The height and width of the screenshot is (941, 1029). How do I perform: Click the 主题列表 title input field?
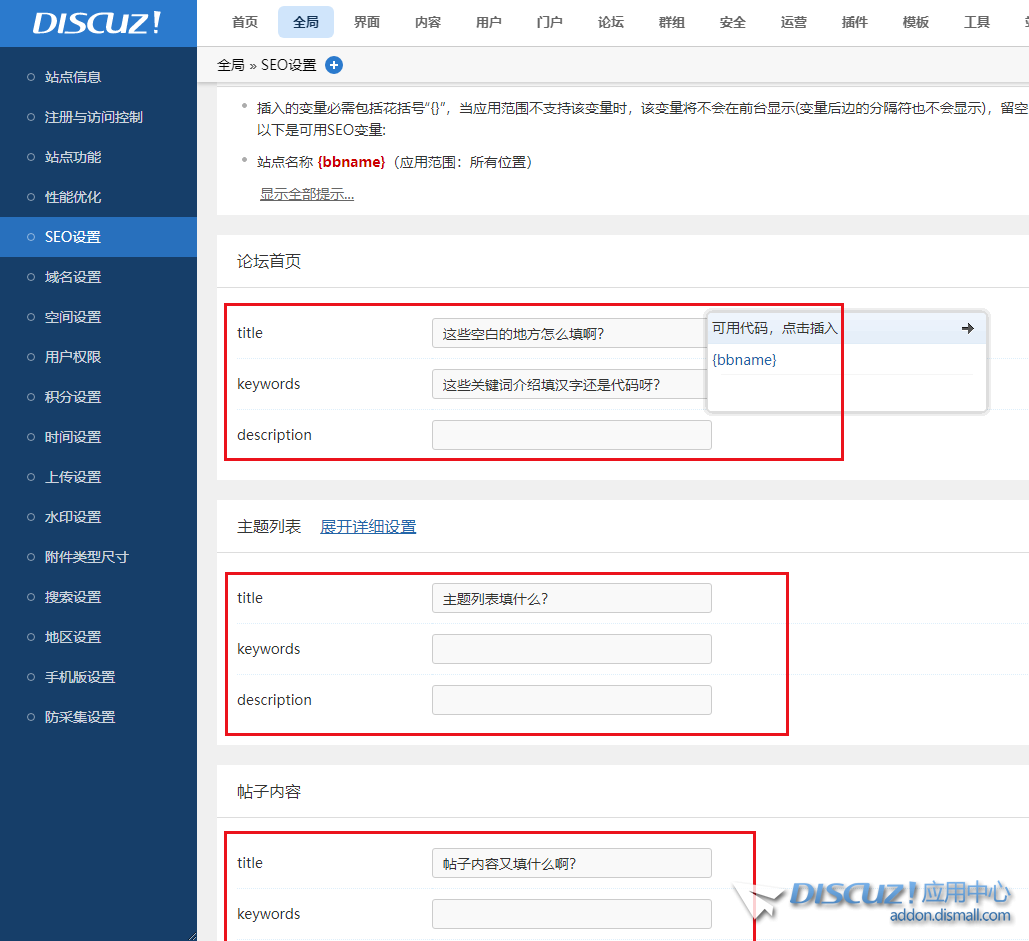pos(571,598)
